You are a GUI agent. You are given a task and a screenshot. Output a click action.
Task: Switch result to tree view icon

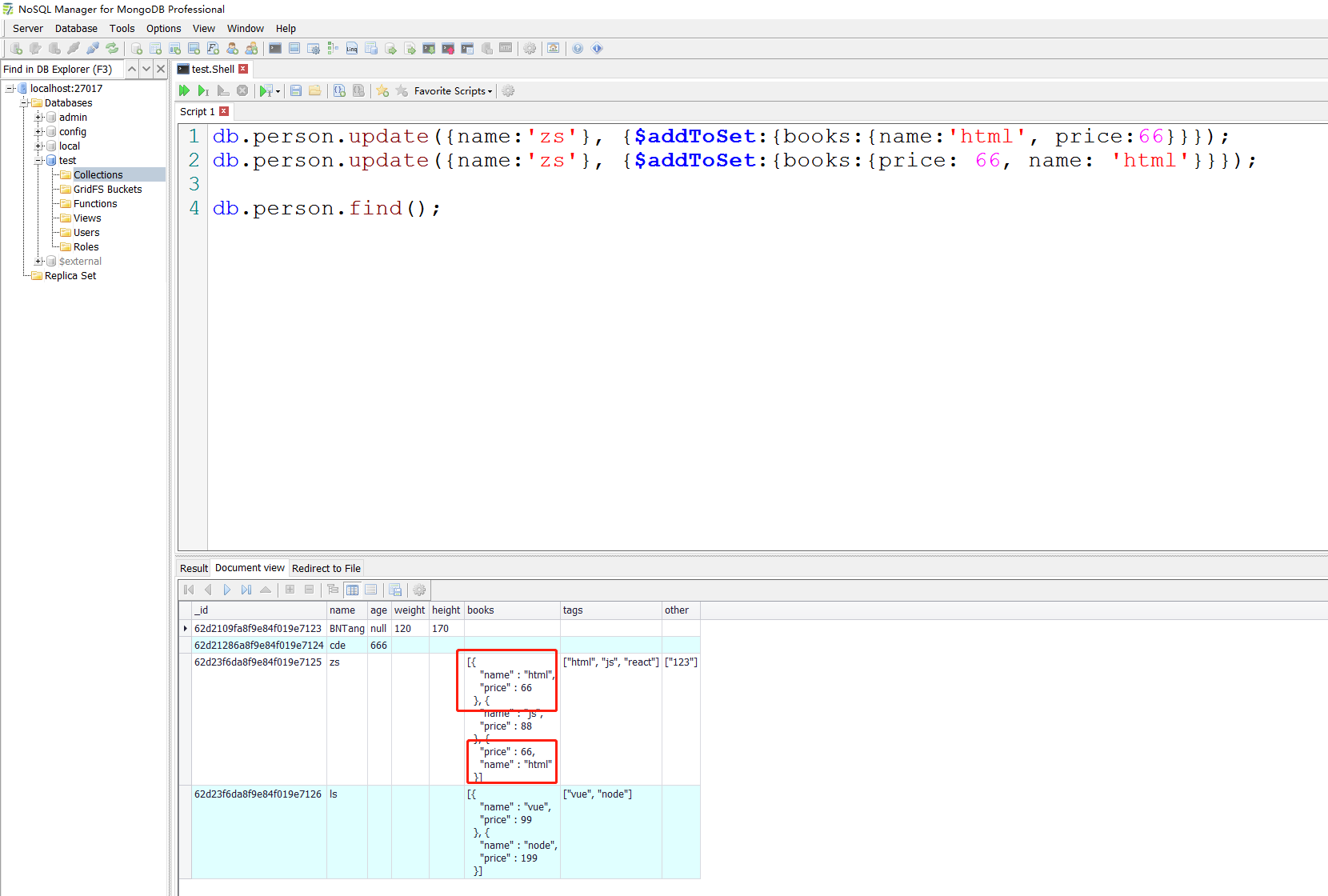(333, 590)
